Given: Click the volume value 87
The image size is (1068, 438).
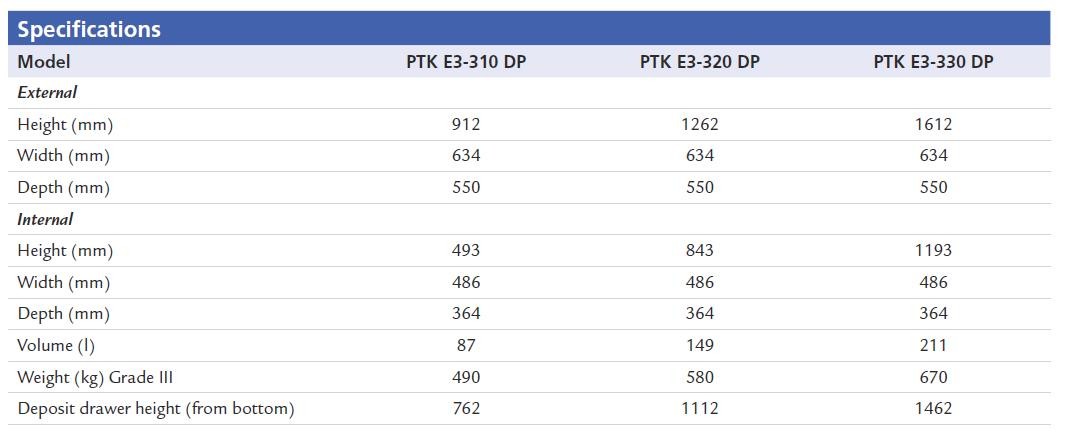Looking at the screenshot, I should pos(466,345).
